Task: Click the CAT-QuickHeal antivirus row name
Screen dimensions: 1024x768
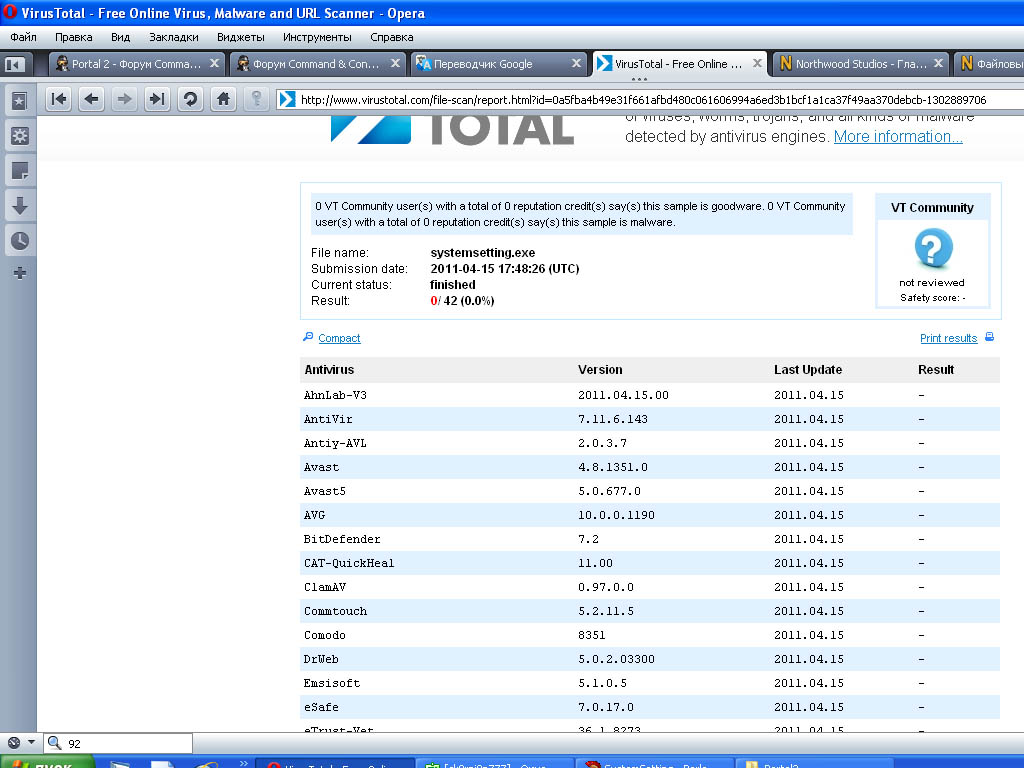Action: coord(349,563)
